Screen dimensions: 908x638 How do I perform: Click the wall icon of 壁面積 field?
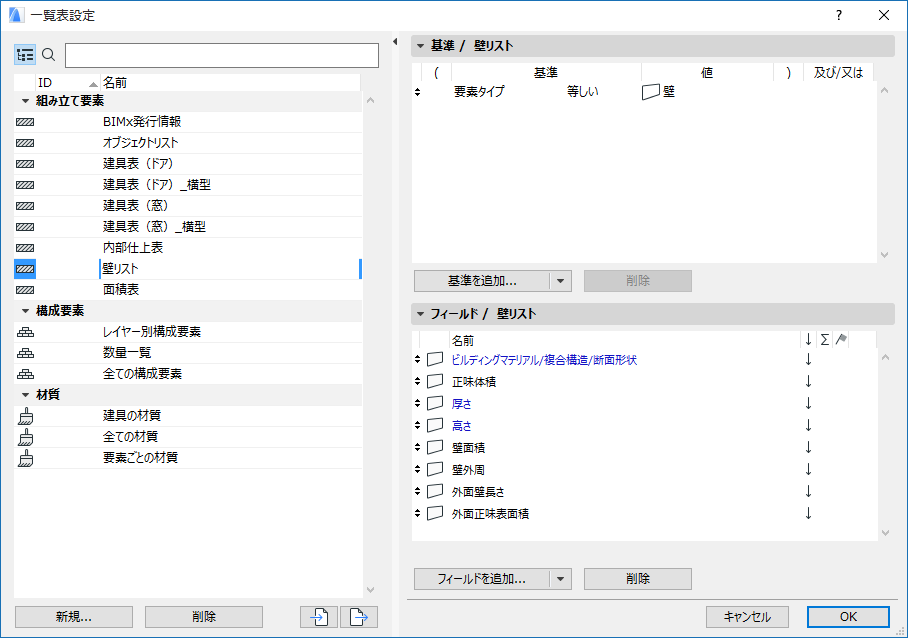tap(435, 448)
